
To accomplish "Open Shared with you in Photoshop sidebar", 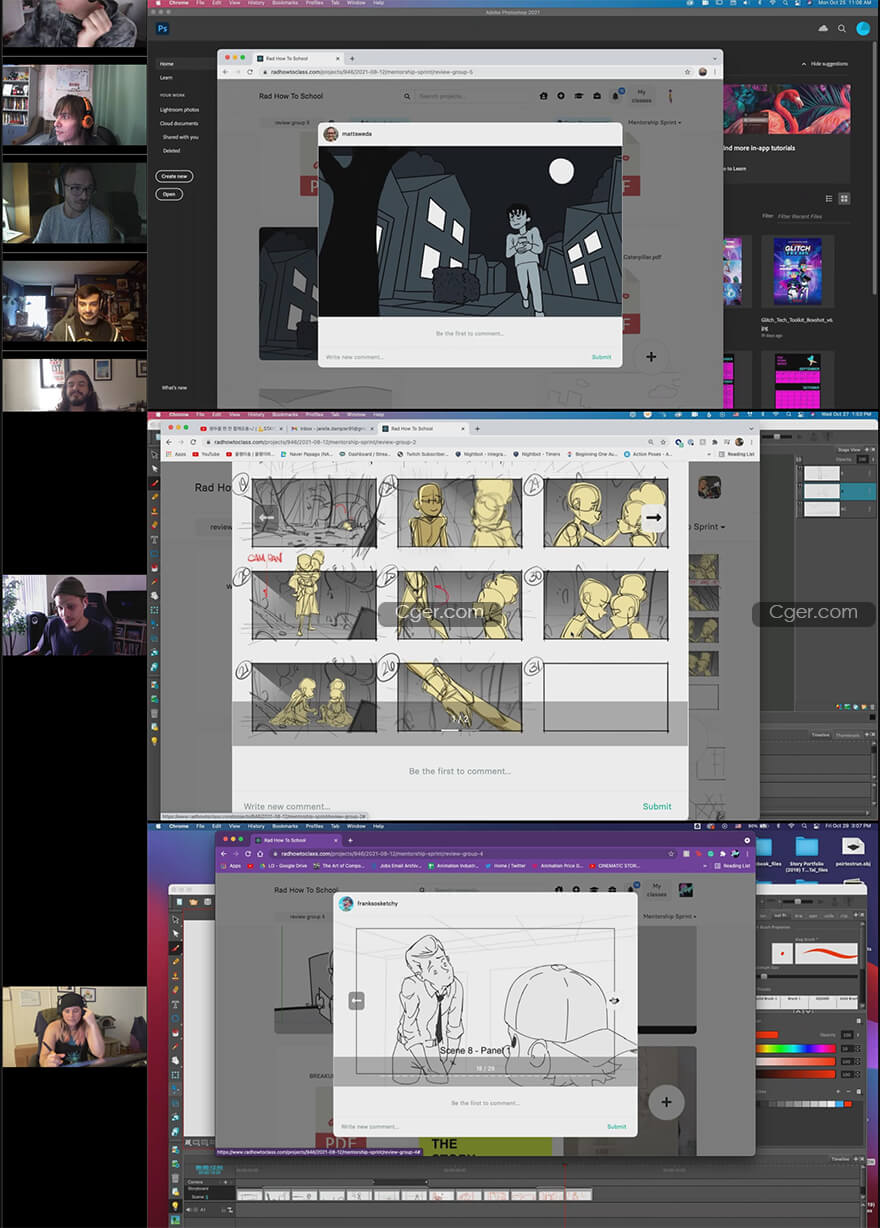I will [x=181, y=137].
